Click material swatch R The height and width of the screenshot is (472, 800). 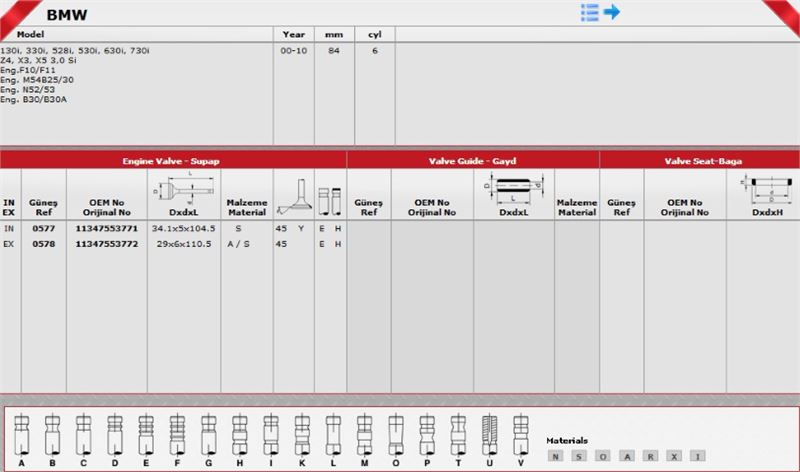650,456
